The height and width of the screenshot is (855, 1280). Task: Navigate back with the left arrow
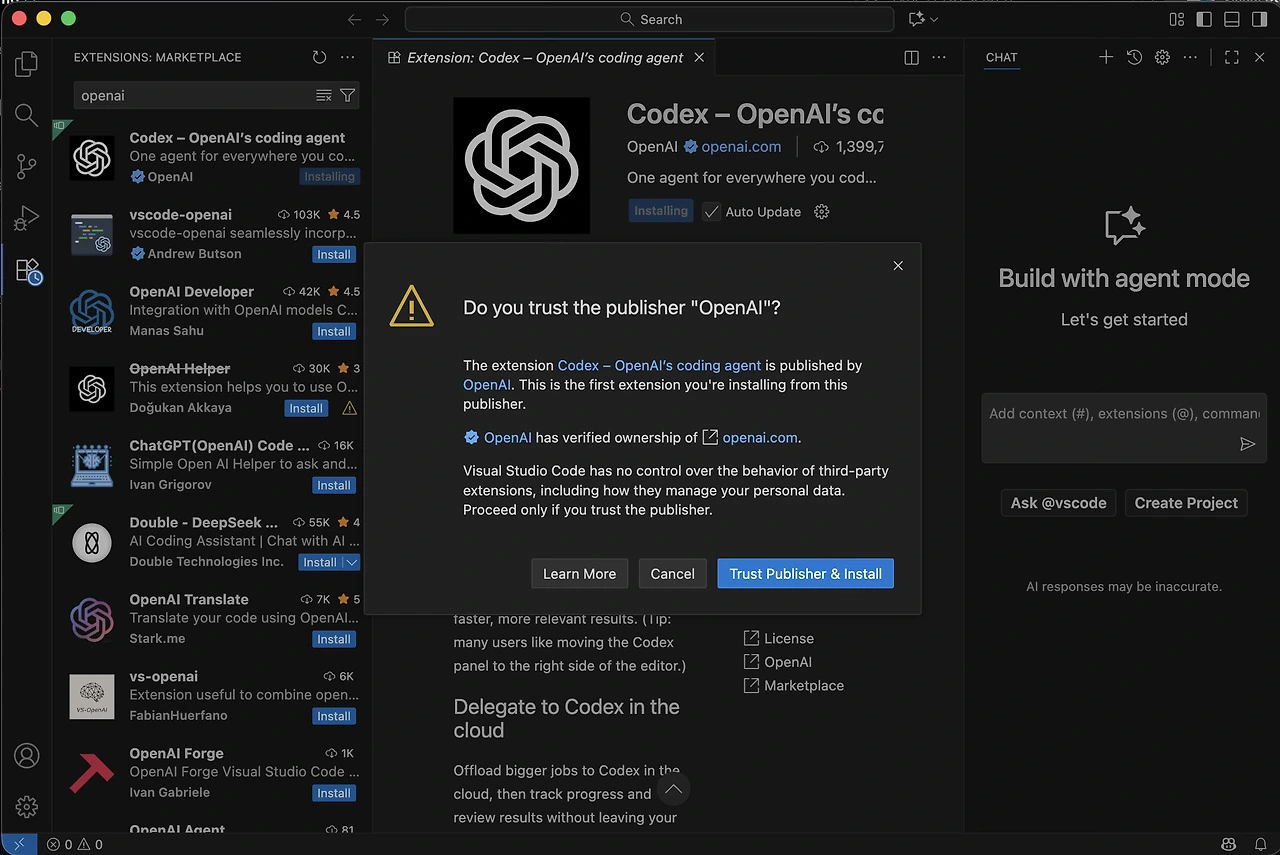pos(354,19)
